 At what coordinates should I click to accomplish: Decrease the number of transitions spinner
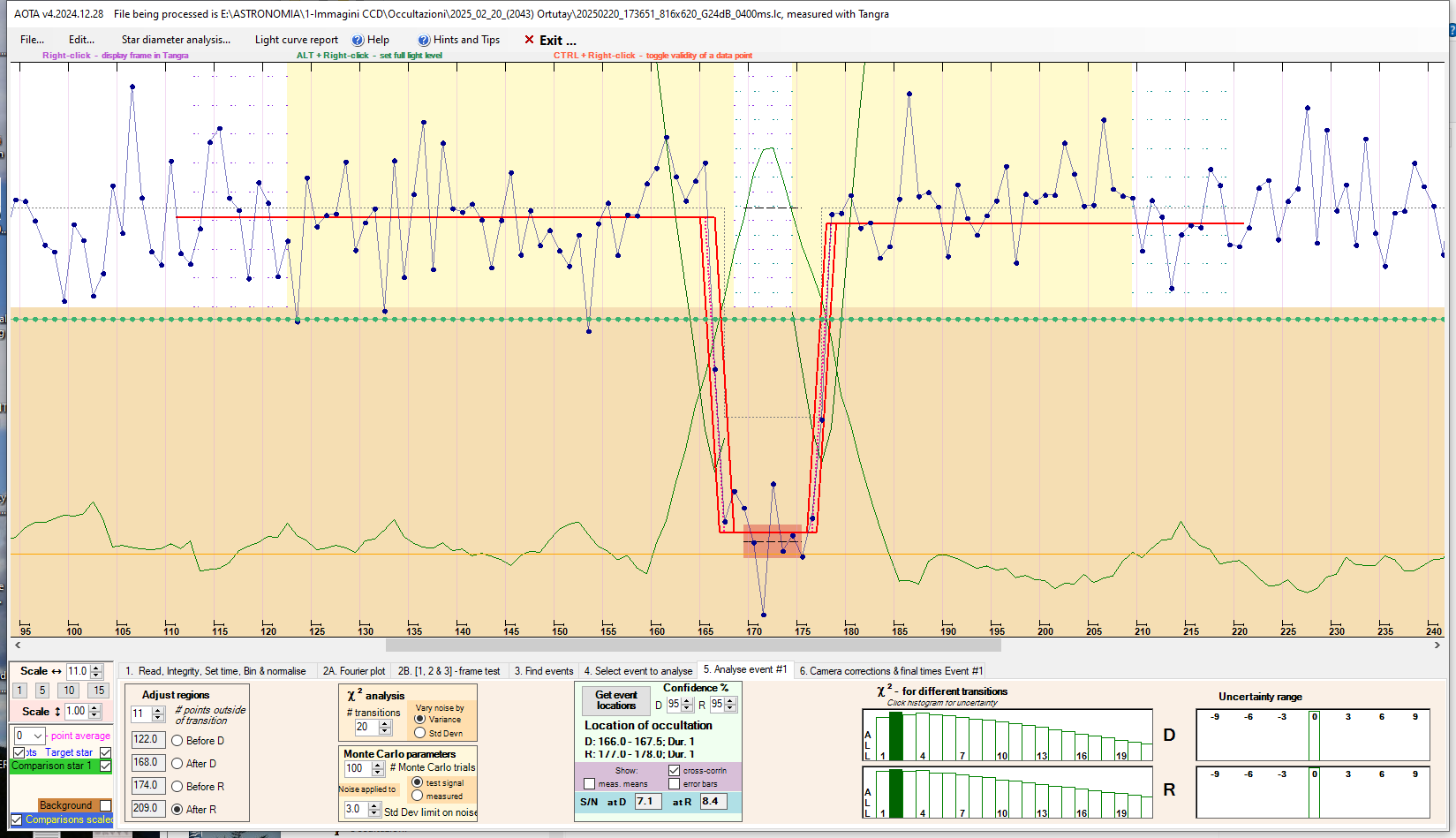(385, 731)
